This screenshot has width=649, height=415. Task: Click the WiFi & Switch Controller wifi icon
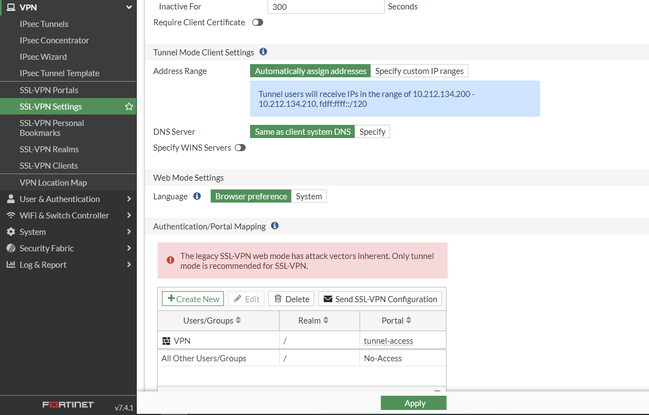pos(11,216)
